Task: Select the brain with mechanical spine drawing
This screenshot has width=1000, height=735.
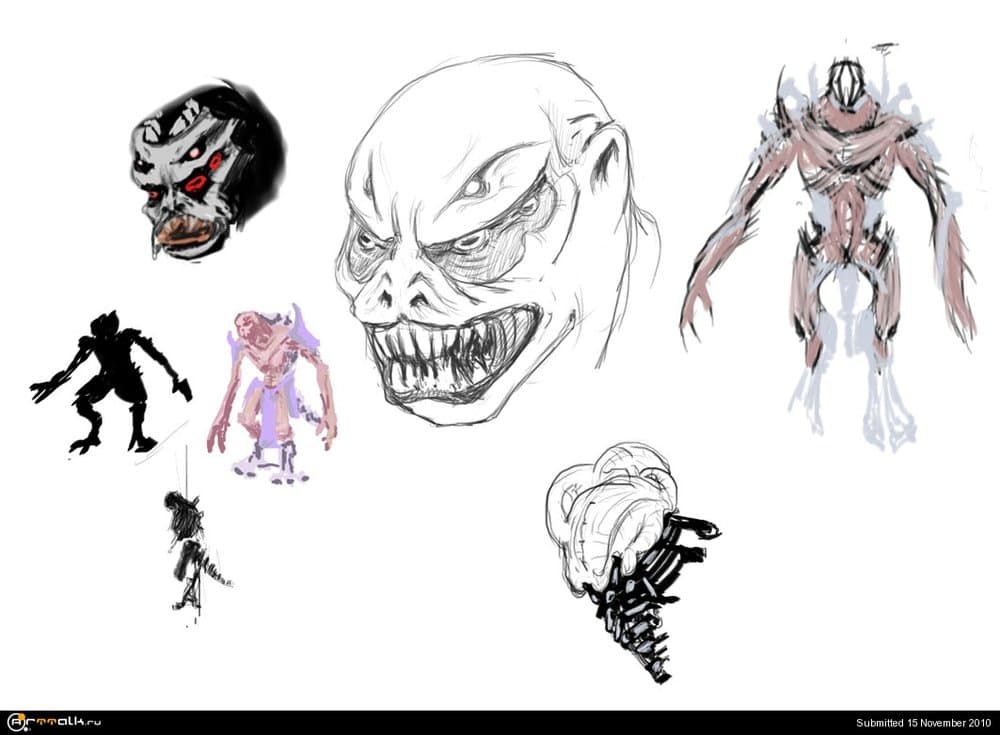Action: (625, 550)
